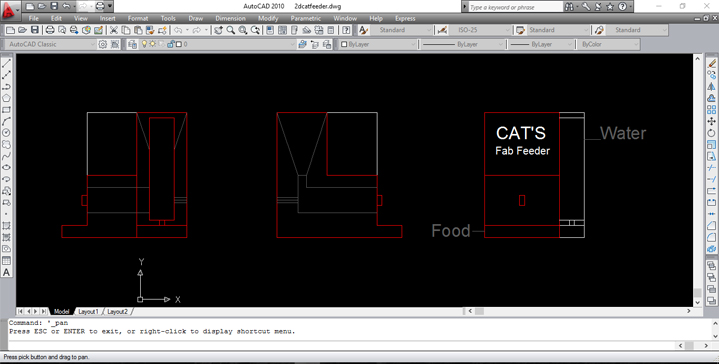Click the command line input area

(342, 345)
